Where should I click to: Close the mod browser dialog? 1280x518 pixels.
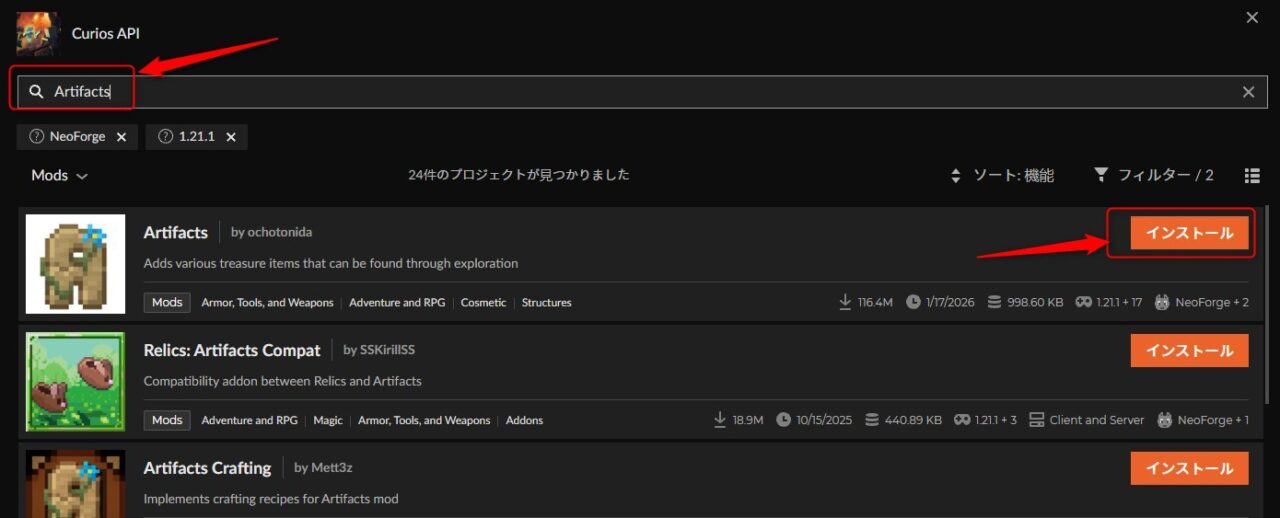coord(1252,17)
